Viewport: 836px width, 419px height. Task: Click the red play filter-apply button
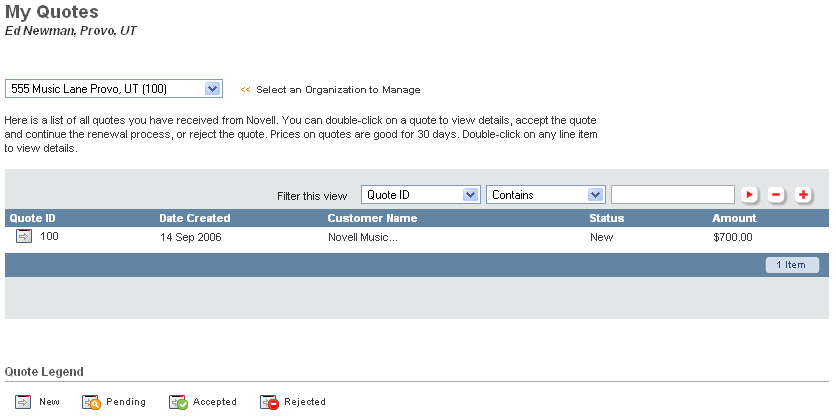click(749, 195)
